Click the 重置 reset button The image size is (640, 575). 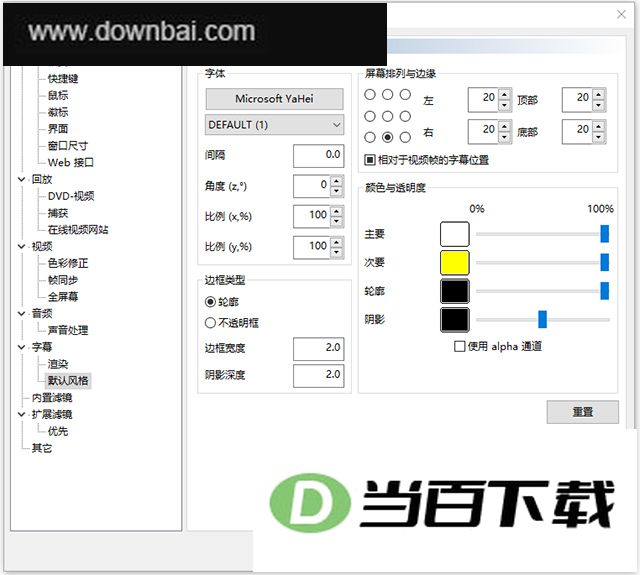pyautogui.click(x=582, y=412)
